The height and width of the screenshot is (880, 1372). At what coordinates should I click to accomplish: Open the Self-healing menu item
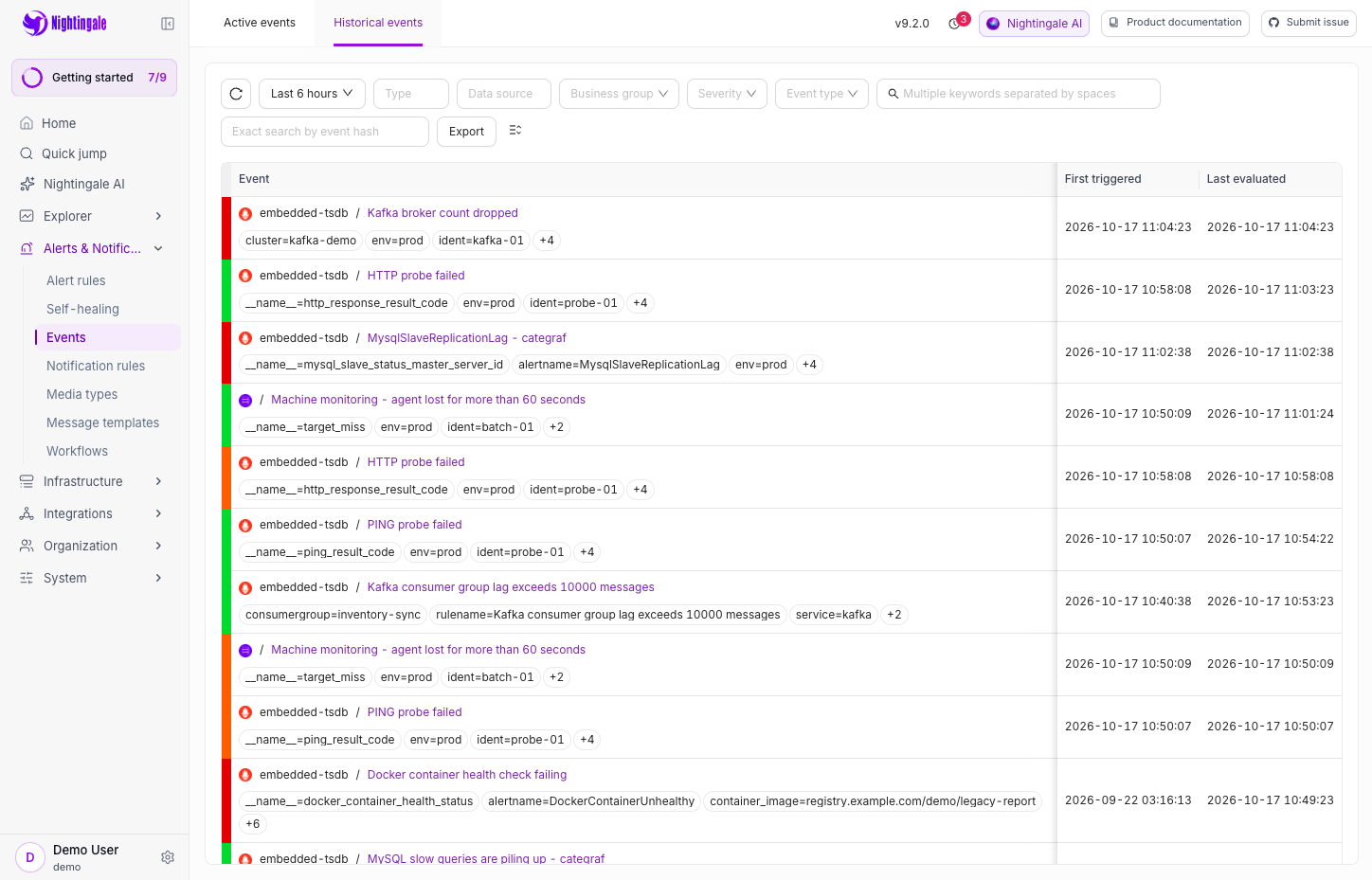coord(82,309)
